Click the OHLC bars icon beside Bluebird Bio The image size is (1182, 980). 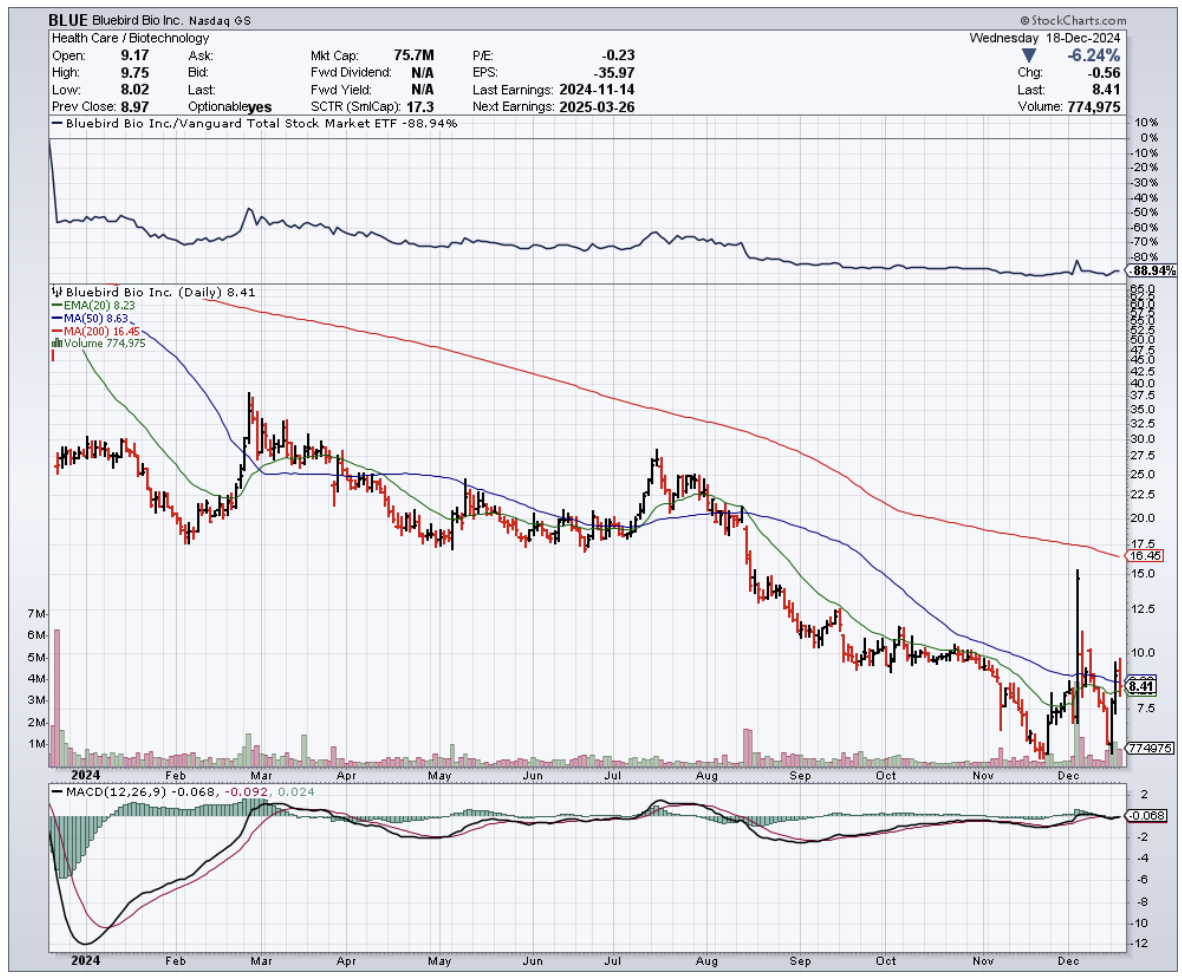coord(56,293)
